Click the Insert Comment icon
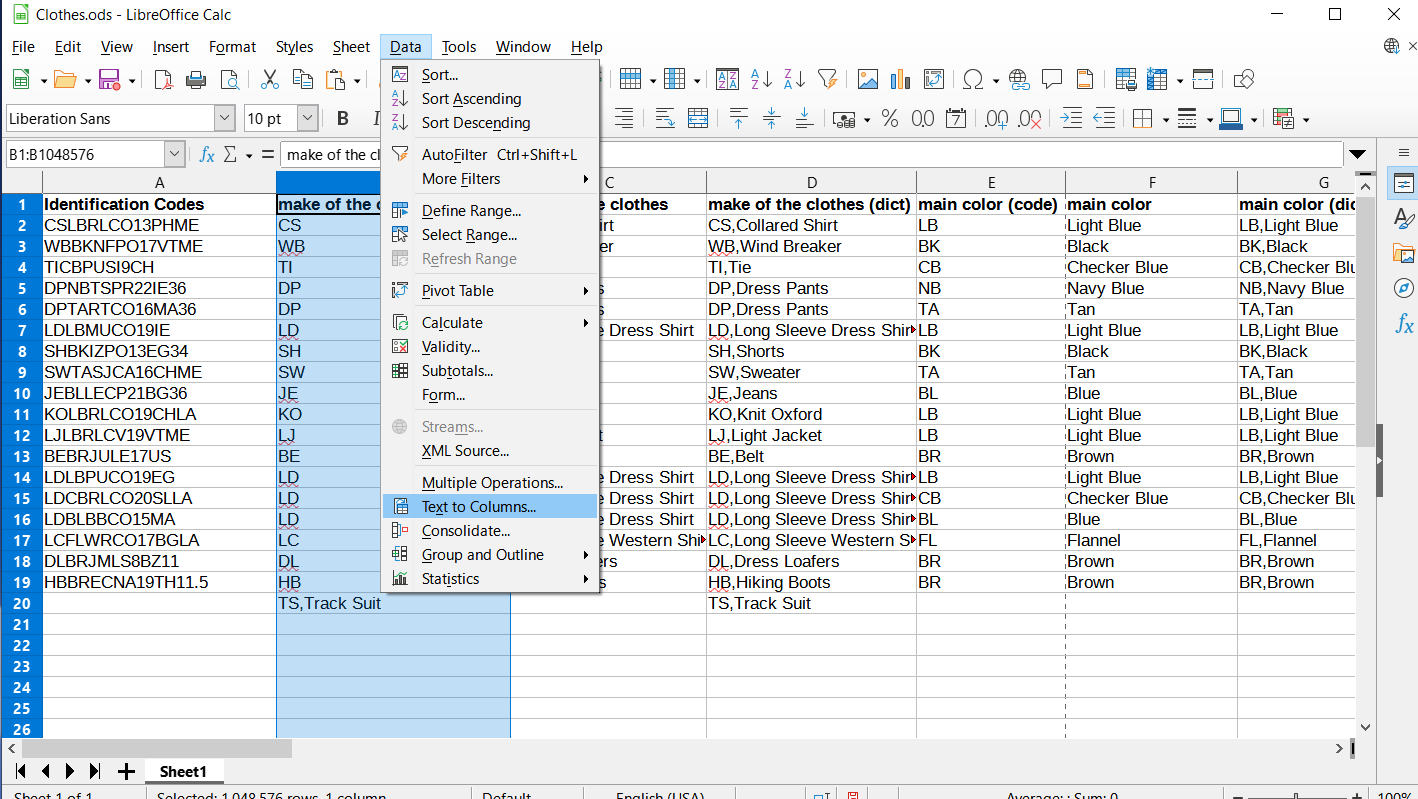Viewport: 1418px width, 799px height. tap(1052, 80)
